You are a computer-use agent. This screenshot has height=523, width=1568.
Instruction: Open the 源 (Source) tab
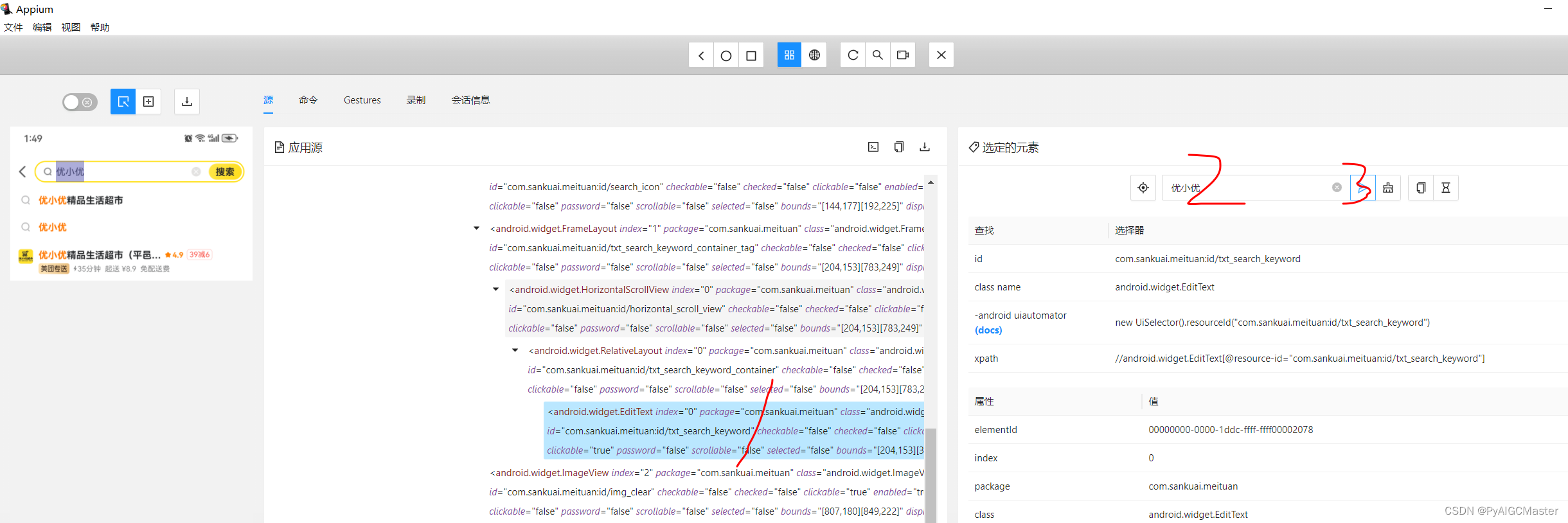[x=269, y=100]
